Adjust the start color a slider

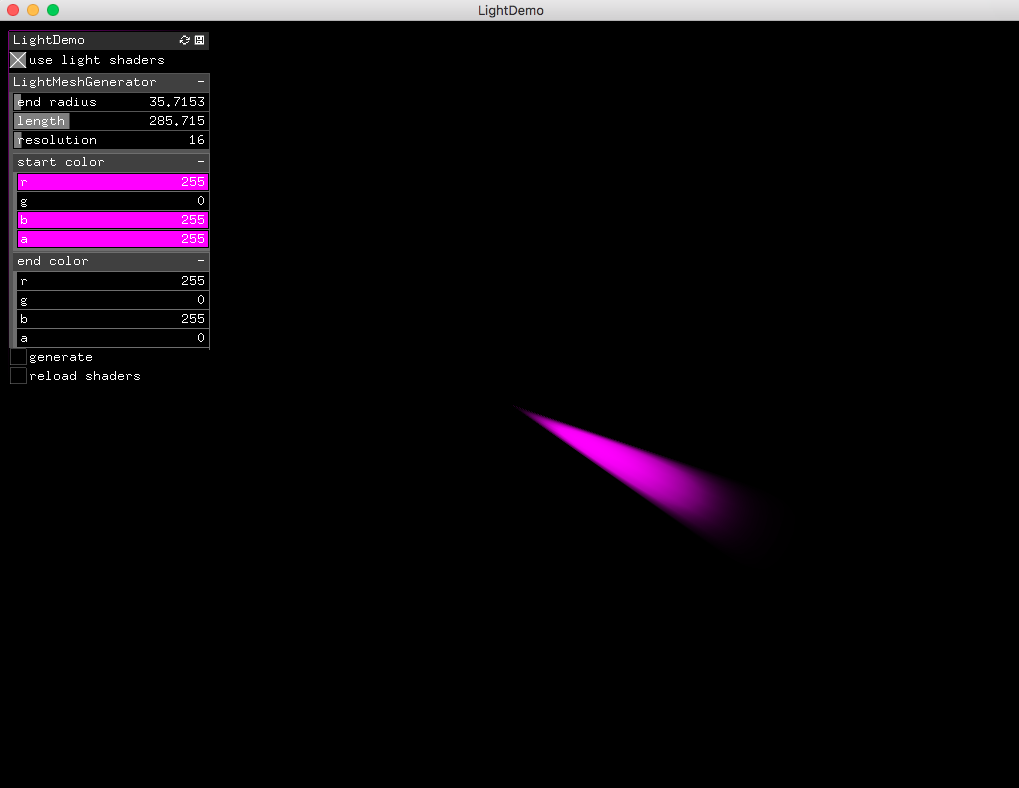click(112, 238)
